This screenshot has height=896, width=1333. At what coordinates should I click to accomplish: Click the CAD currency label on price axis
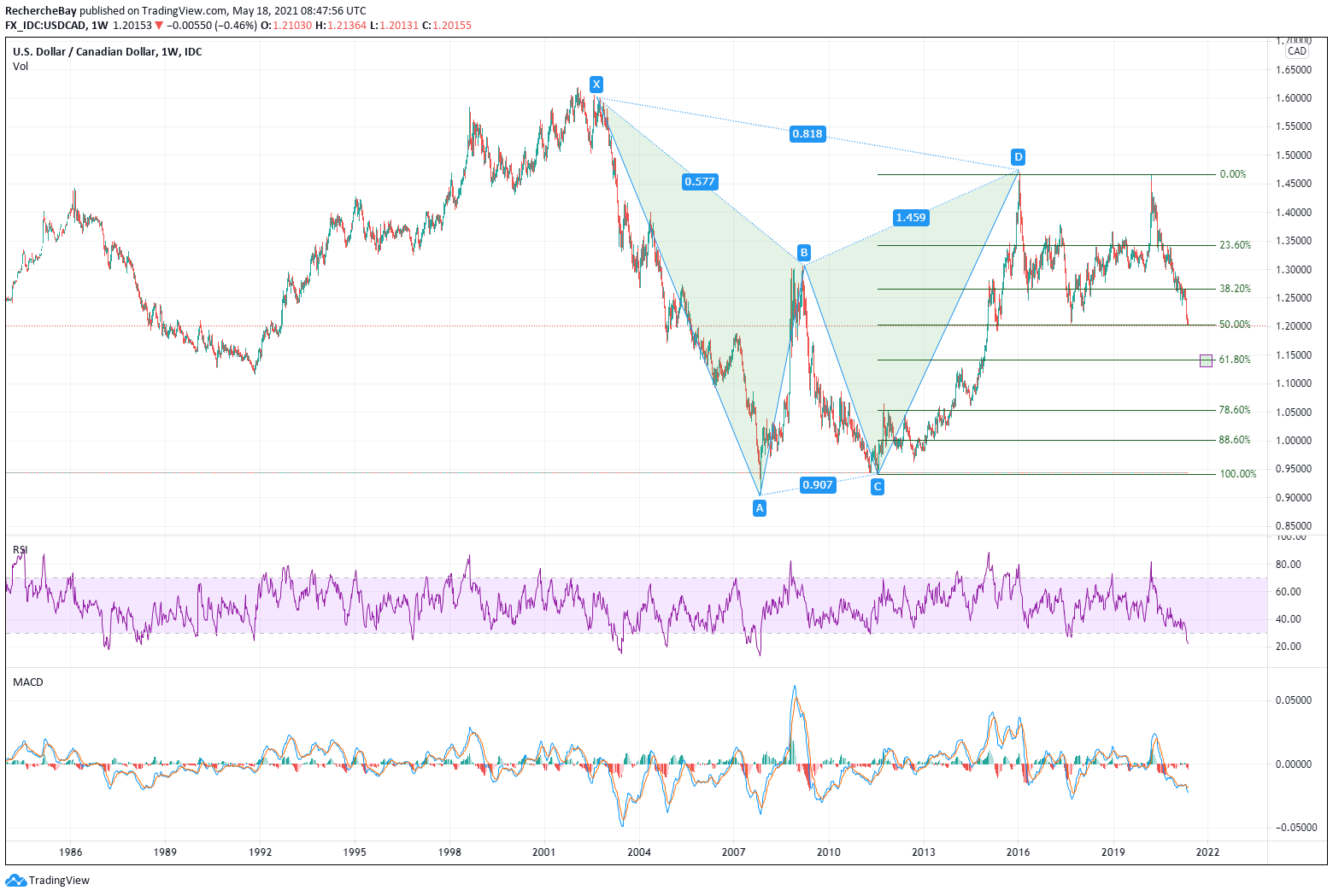1297,51
